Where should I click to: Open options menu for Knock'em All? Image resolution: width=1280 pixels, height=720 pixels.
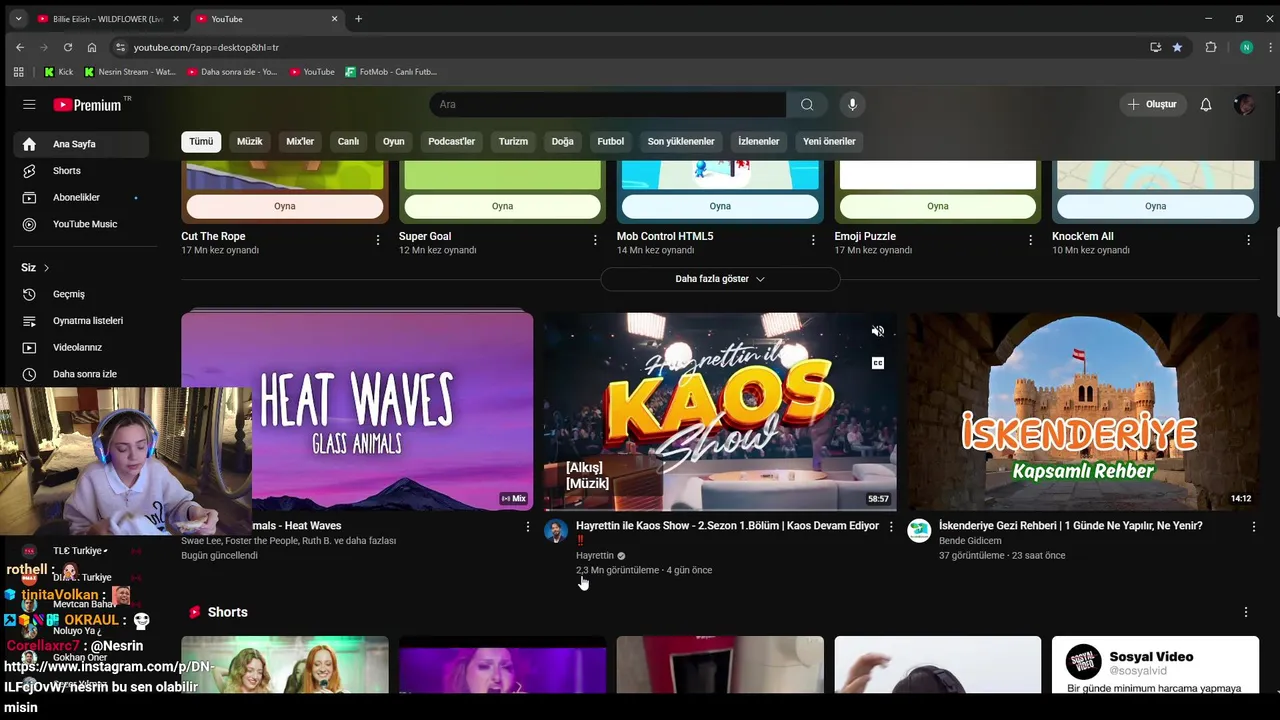pos(1248,240)
